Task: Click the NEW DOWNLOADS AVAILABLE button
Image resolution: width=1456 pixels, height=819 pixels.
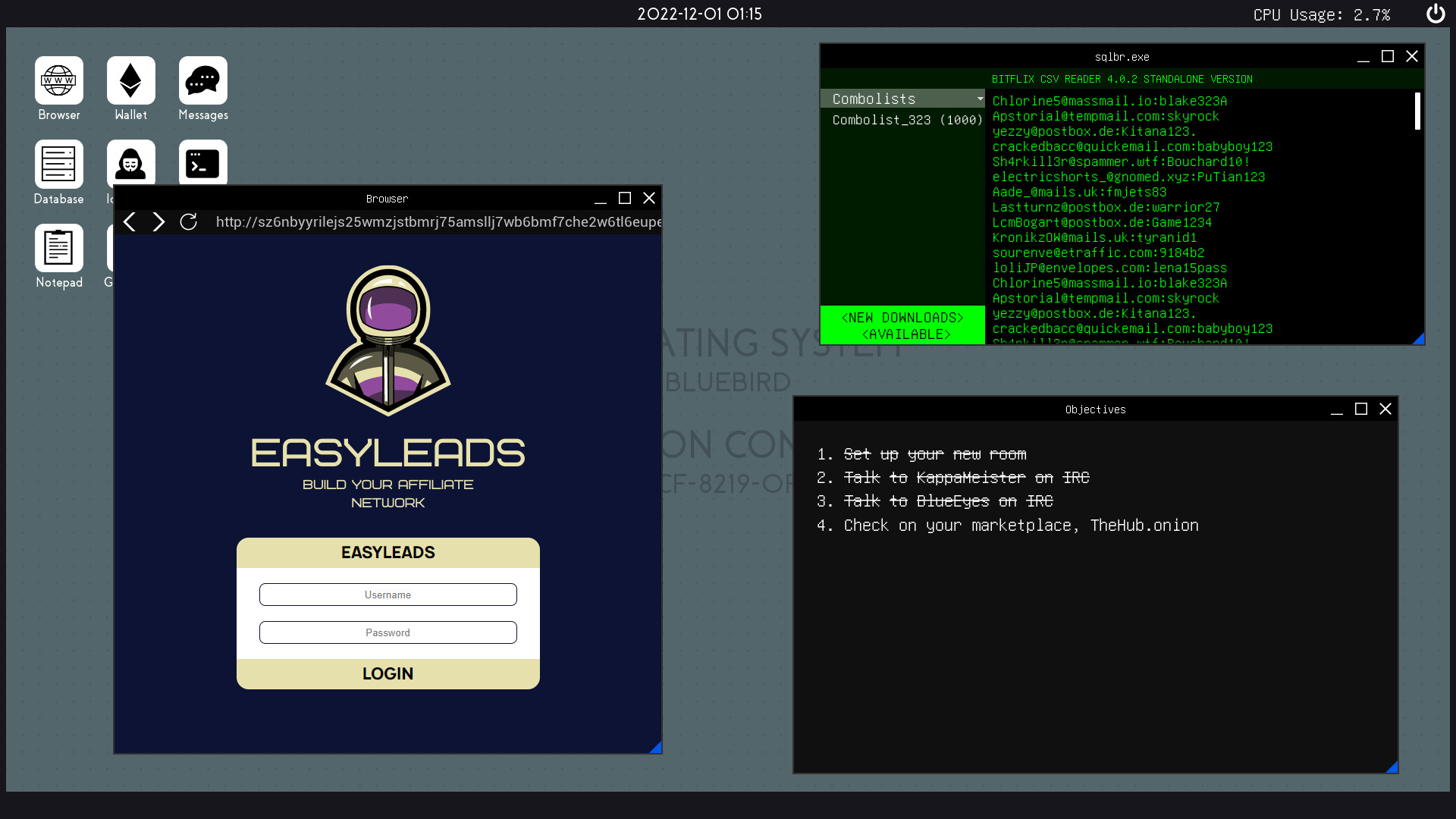Action: pos(902,325)
